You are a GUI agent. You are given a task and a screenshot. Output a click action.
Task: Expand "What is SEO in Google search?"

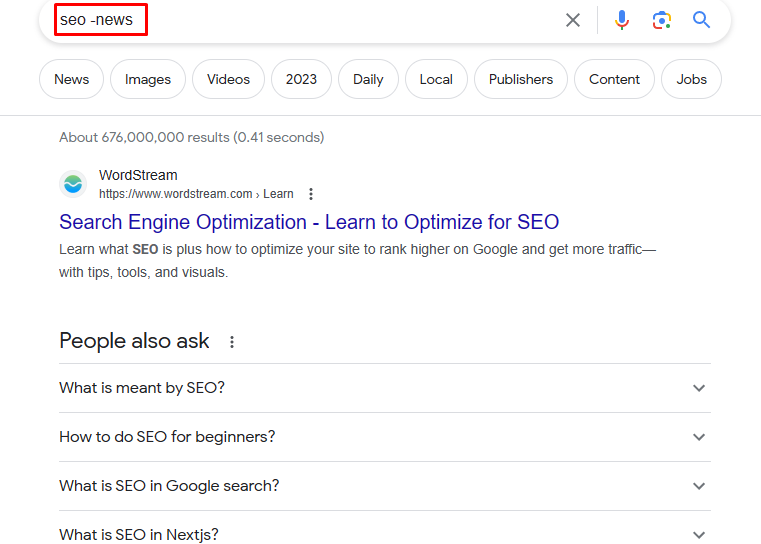click(x=385, y=486)
